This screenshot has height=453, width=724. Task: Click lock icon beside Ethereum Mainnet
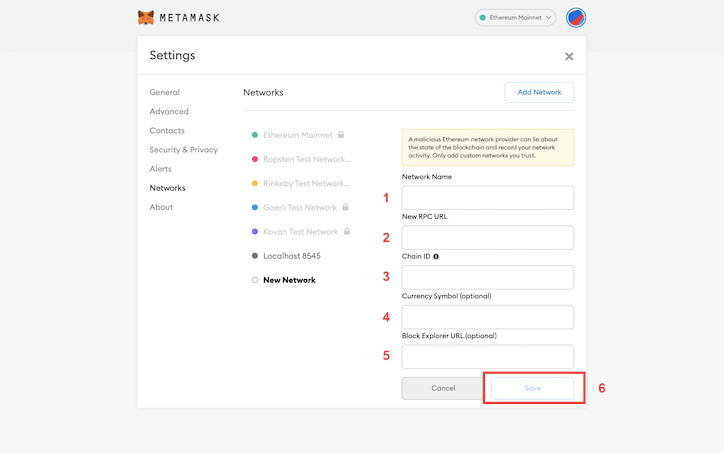(x=341, y=135)
